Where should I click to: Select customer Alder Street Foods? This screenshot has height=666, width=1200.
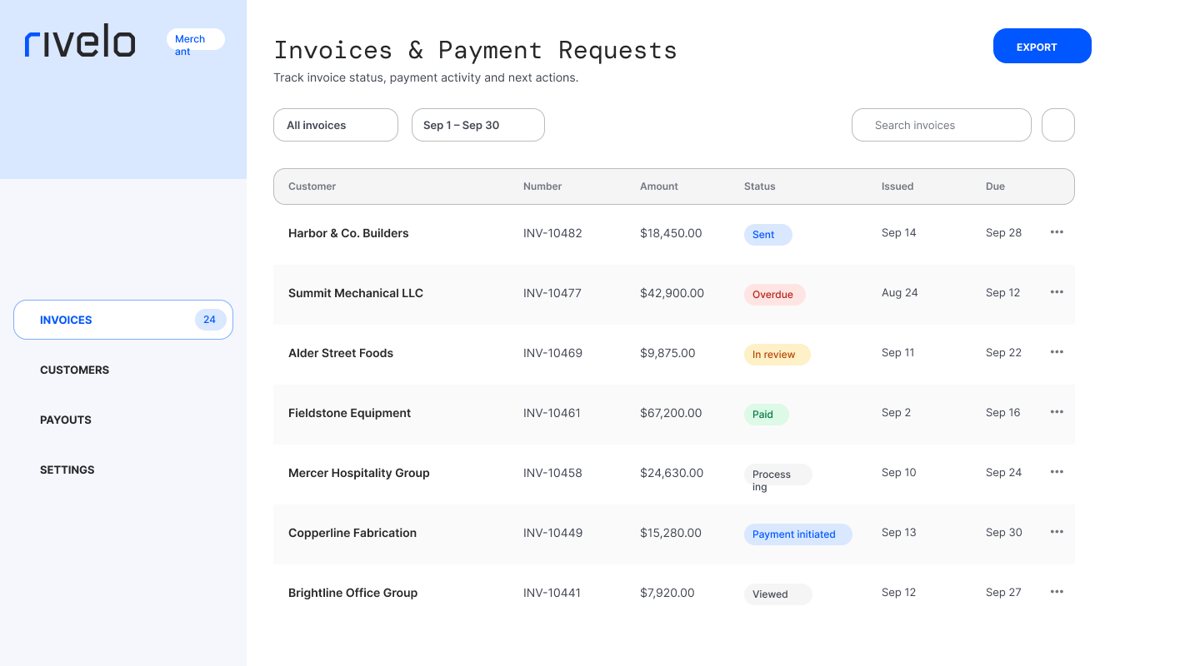tap(340, 353)
